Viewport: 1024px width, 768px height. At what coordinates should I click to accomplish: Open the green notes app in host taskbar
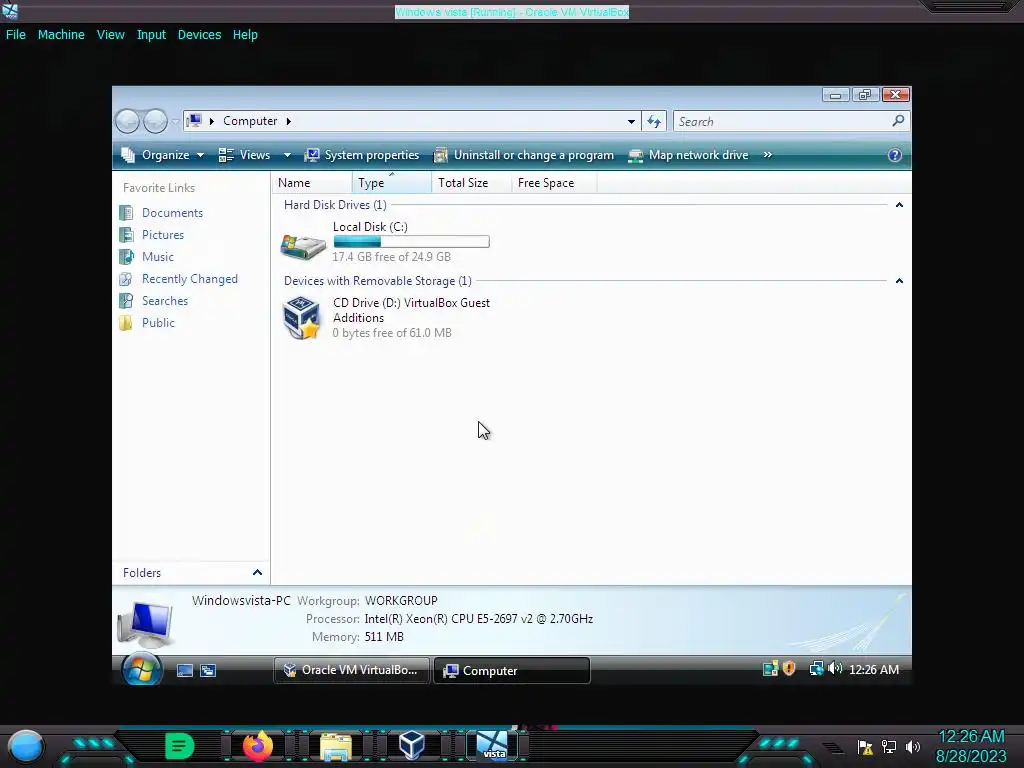coord(180,746)
